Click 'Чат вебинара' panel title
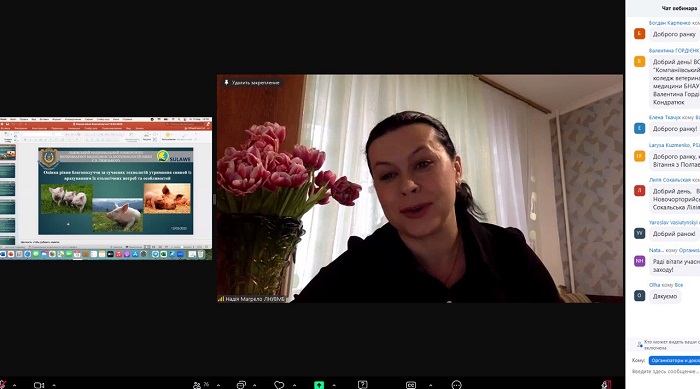The image size is (700, 389). 679,8
